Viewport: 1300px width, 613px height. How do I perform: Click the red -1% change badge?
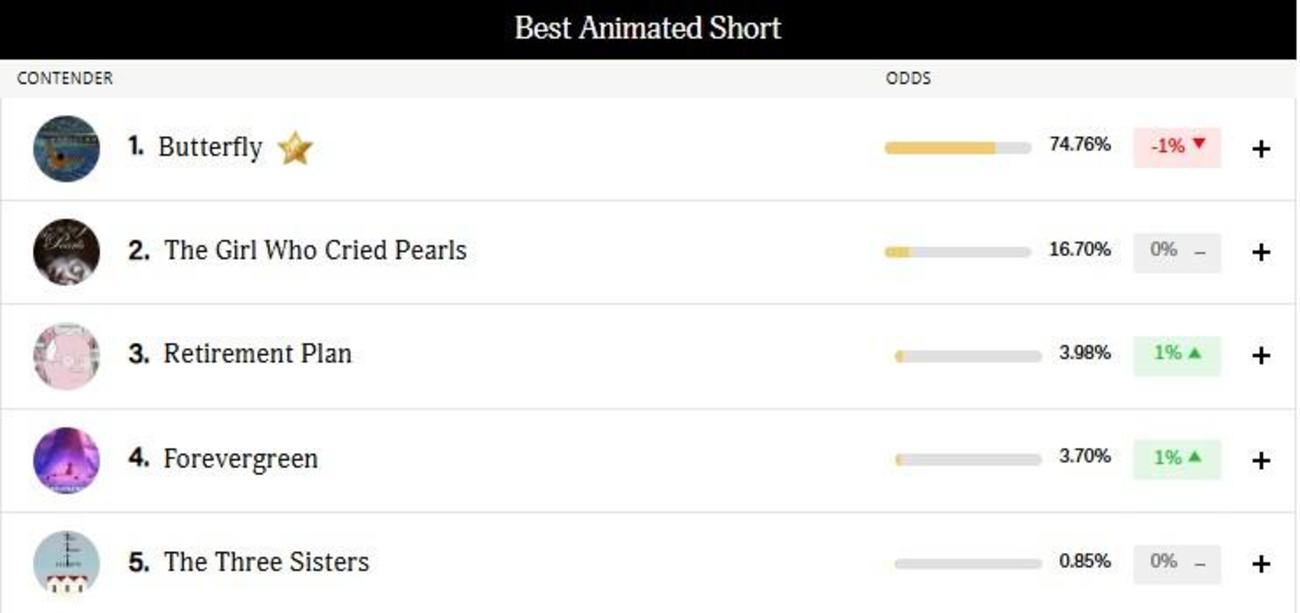(1177, 147)
